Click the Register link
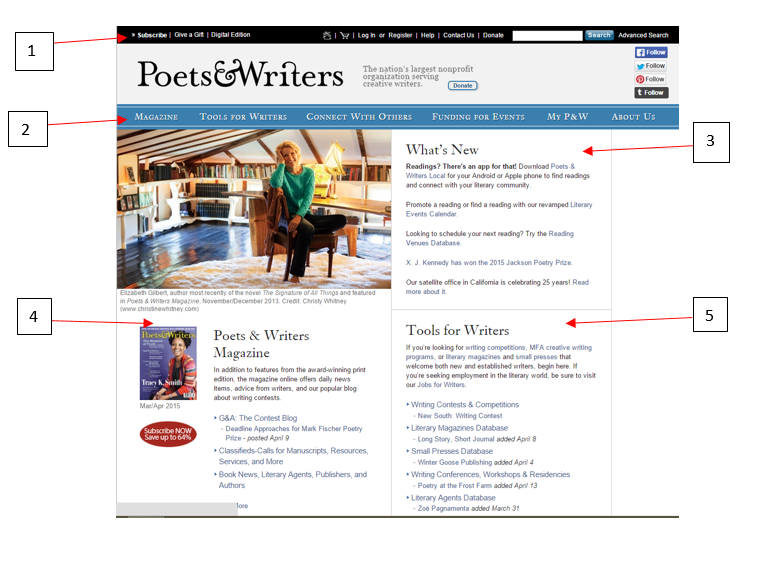 400,35
